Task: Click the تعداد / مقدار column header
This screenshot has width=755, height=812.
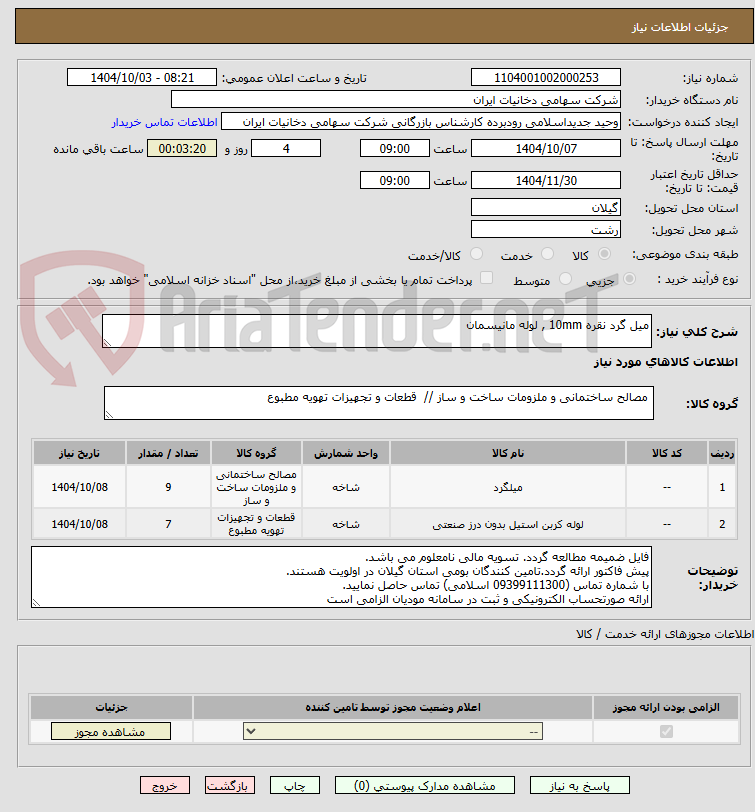Action: click(168, 453)
